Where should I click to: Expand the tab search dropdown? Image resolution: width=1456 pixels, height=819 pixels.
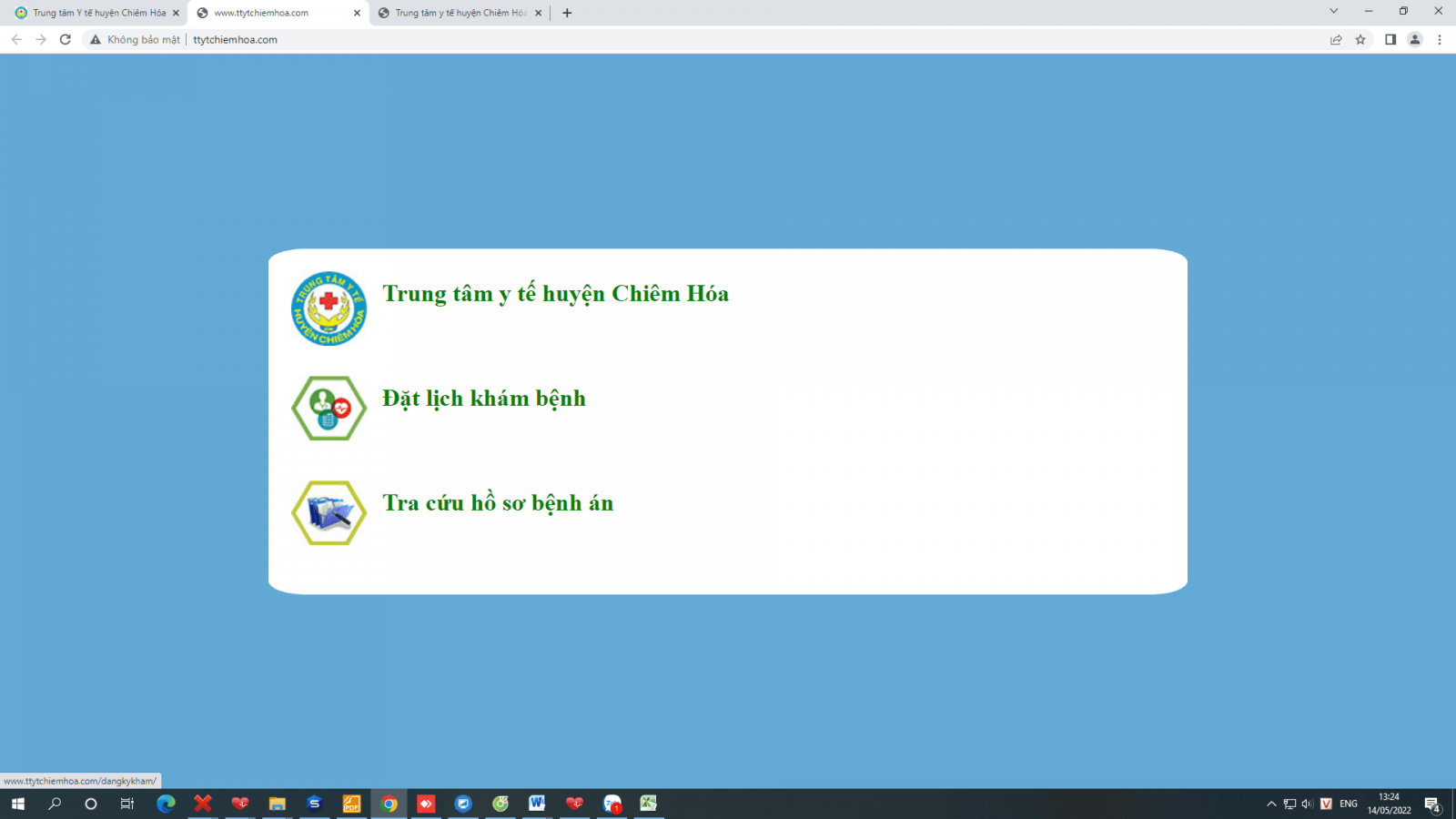1333,12
